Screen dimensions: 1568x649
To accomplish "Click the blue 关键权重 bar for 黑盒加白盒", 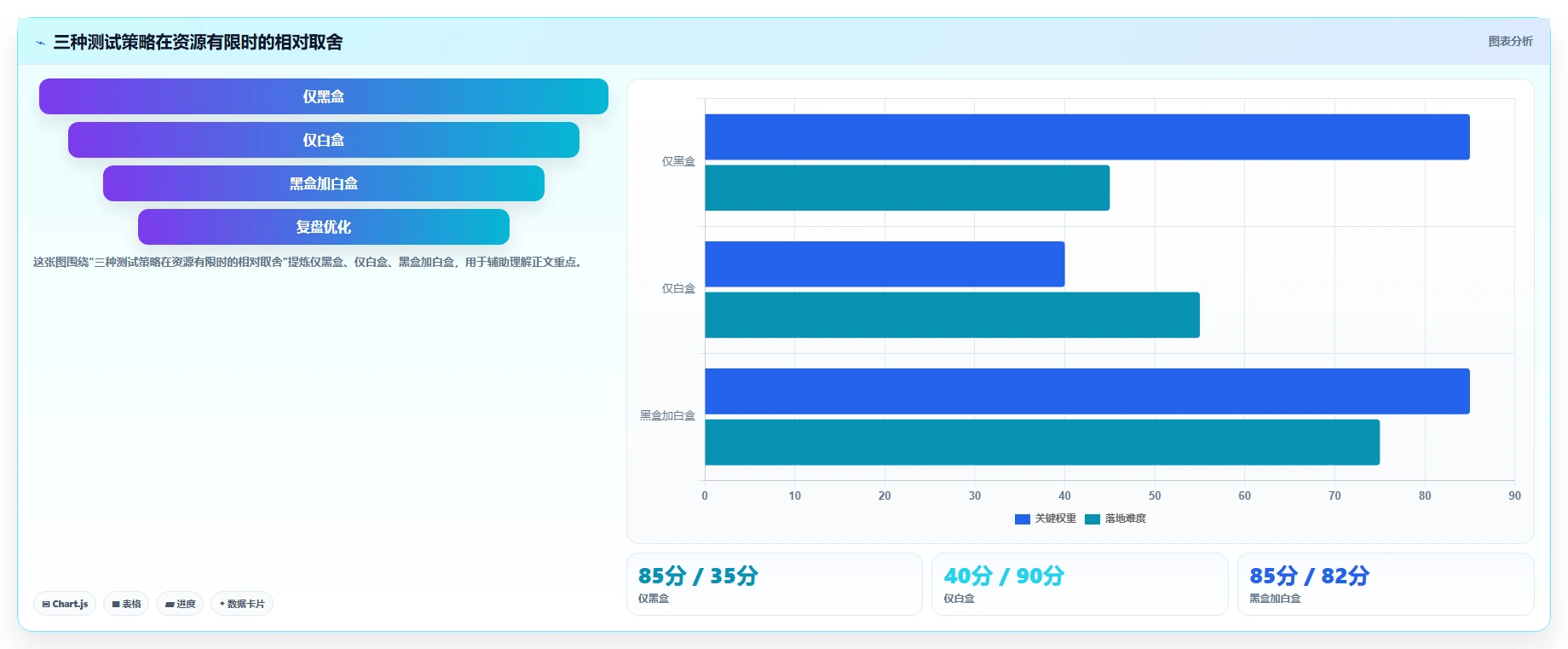I will point(1087,391).
